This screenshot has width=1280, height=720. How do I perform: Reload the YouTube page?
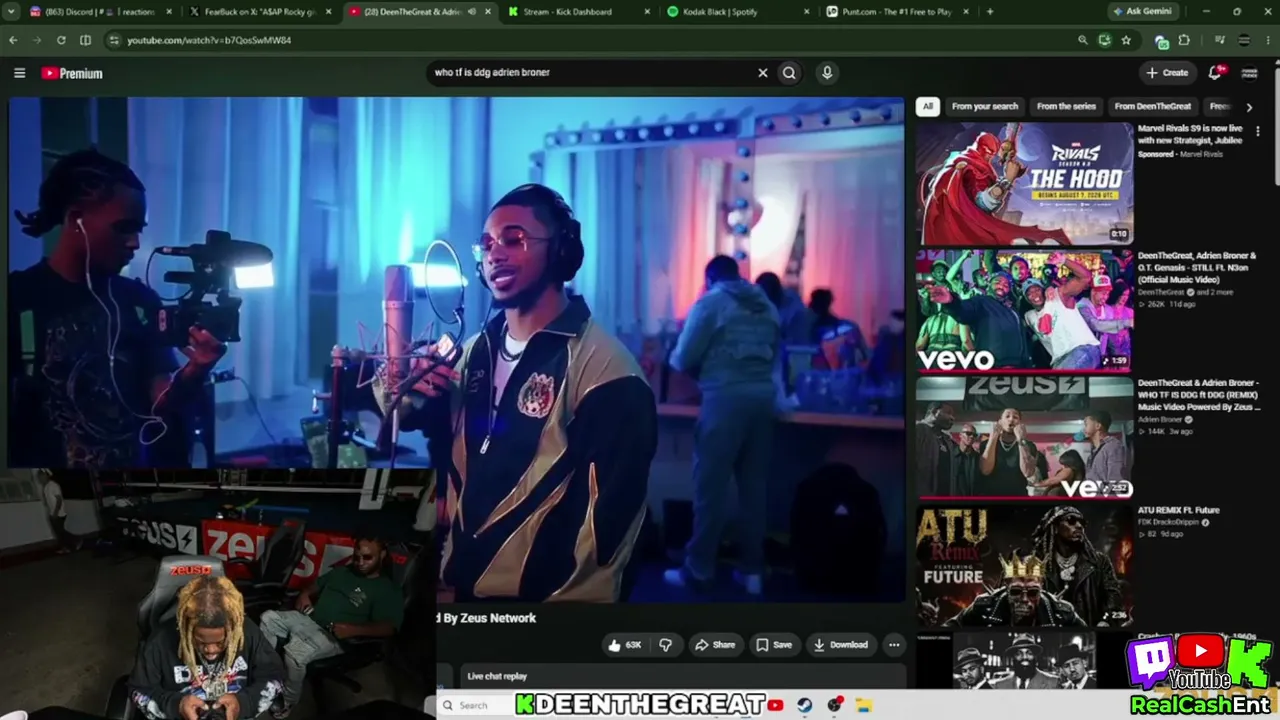pyautogui.click(x=61, y=40)
